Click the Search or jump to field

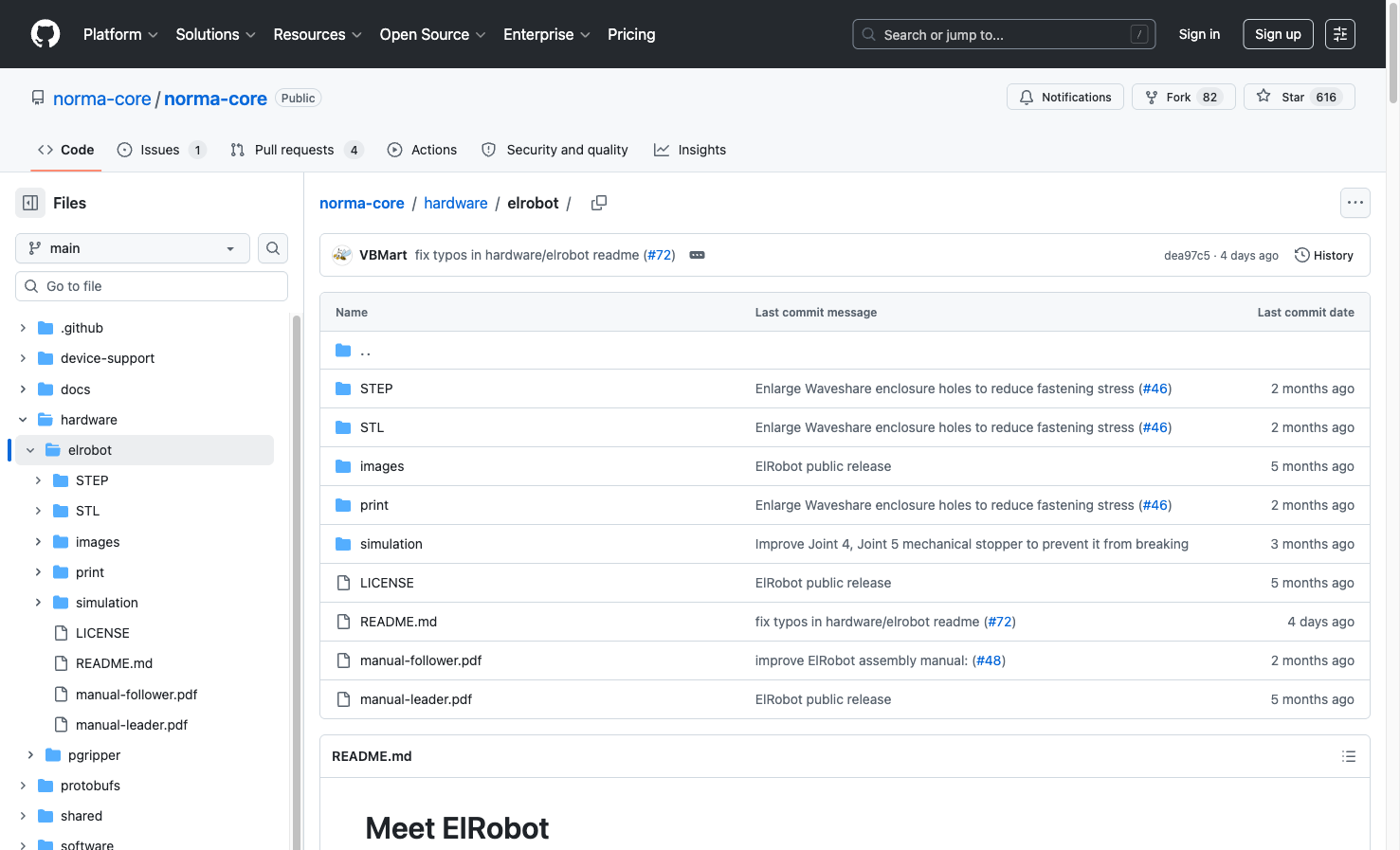coord(1004,34)
